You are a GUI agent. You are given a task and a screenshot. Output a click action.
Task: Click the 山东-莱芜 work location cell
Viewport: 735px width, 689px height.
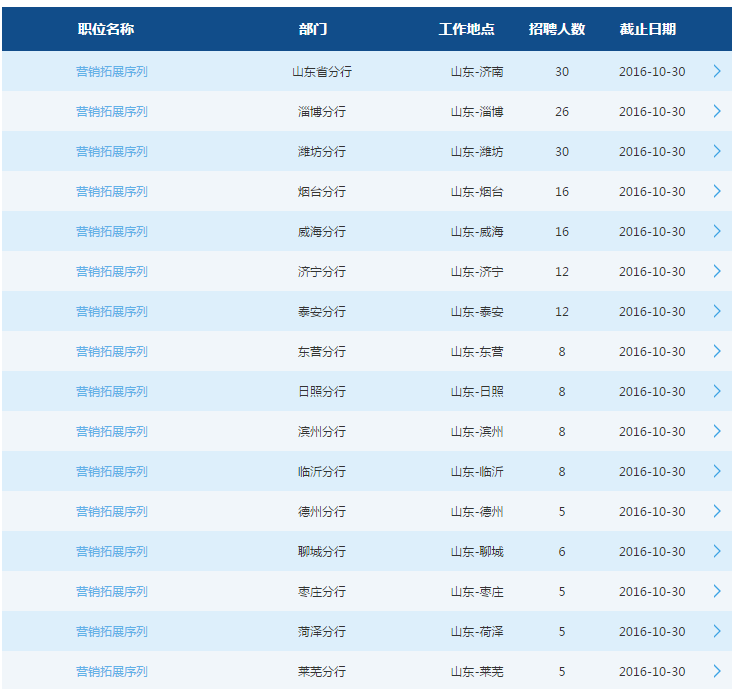tap(477, 671)
